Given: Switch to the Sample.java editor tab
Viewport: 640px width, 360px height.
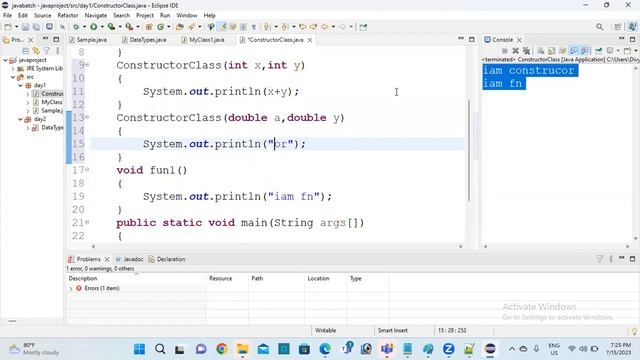Looking at the screenshot, I should (88, 40).
